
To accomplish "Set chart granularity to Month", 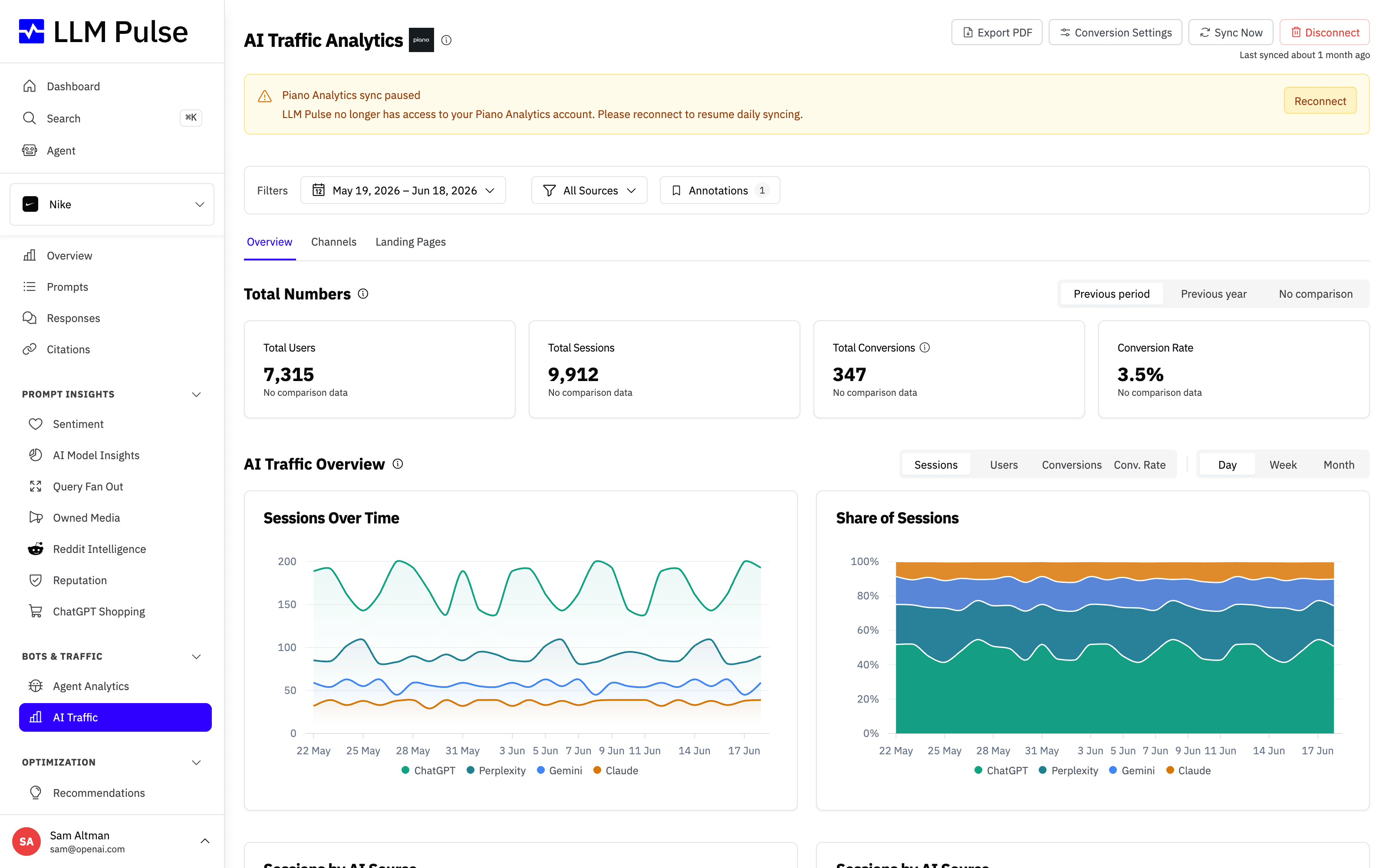I will [x=1339, y=464].
